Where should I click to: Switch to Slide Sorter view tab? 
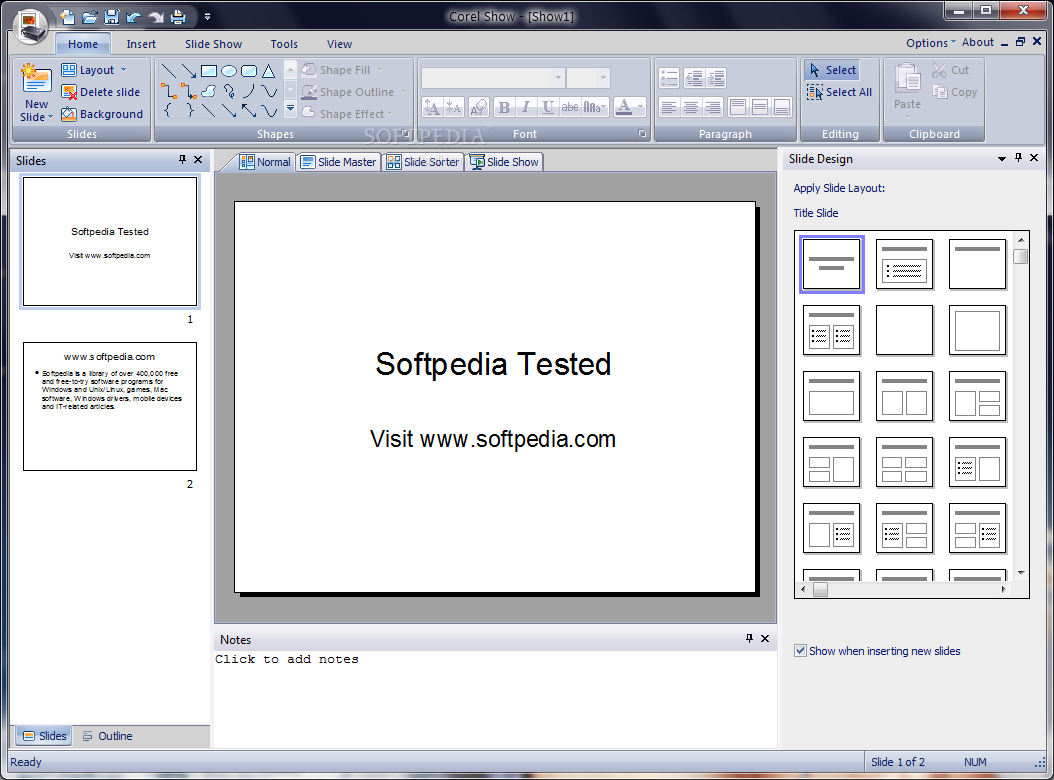[x=423, y=162]
